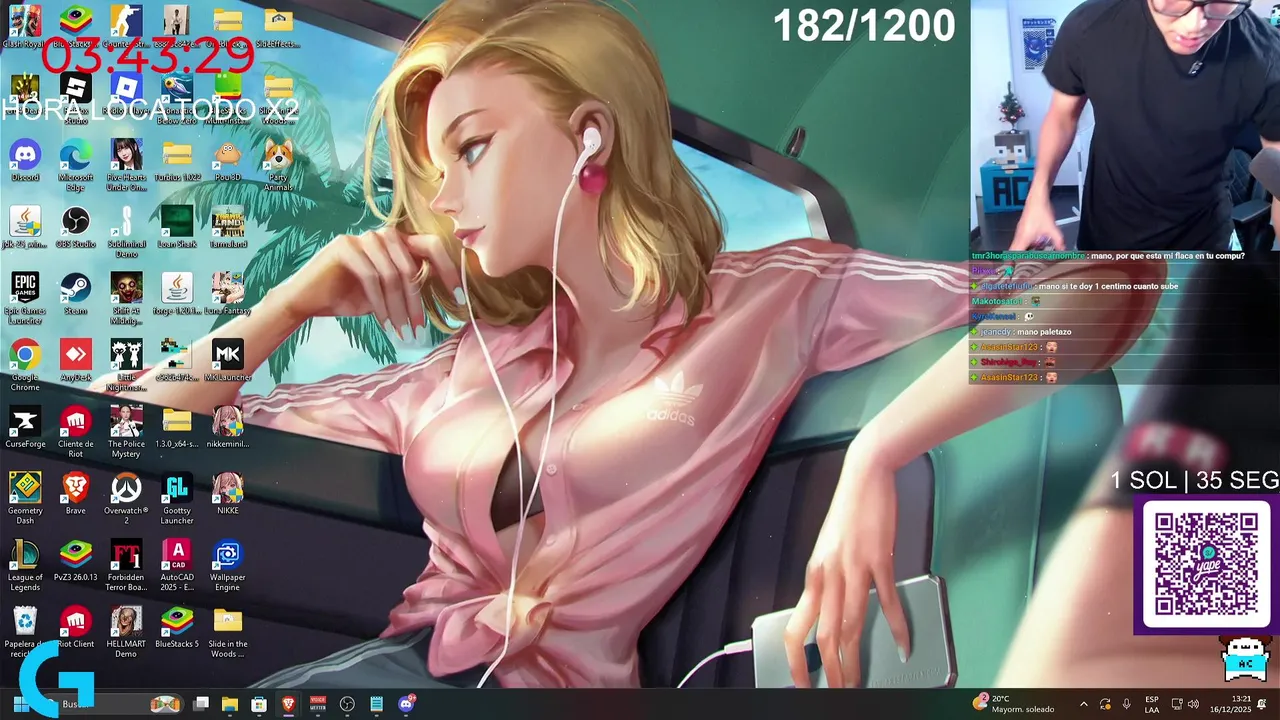Select the Cliente de Riot icon

[x=76, y=432]
